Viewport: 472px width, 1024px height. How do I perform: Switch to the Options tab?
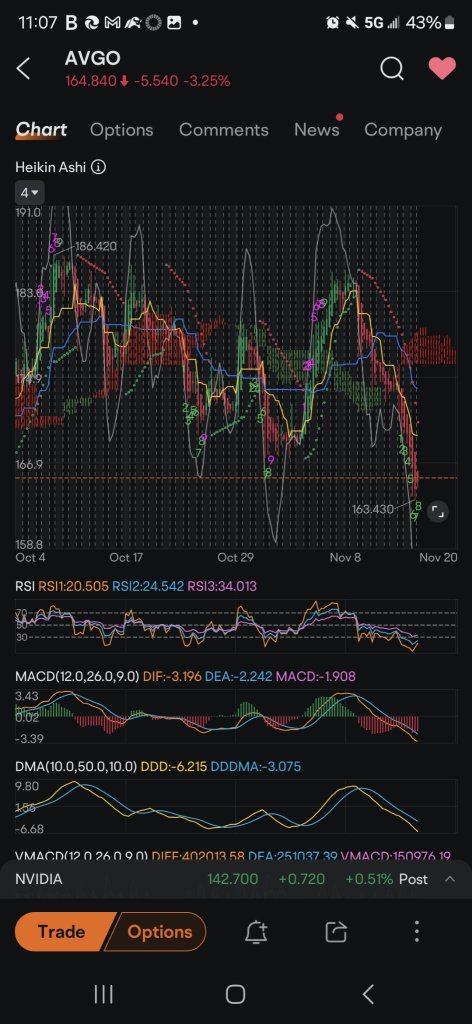121,130
